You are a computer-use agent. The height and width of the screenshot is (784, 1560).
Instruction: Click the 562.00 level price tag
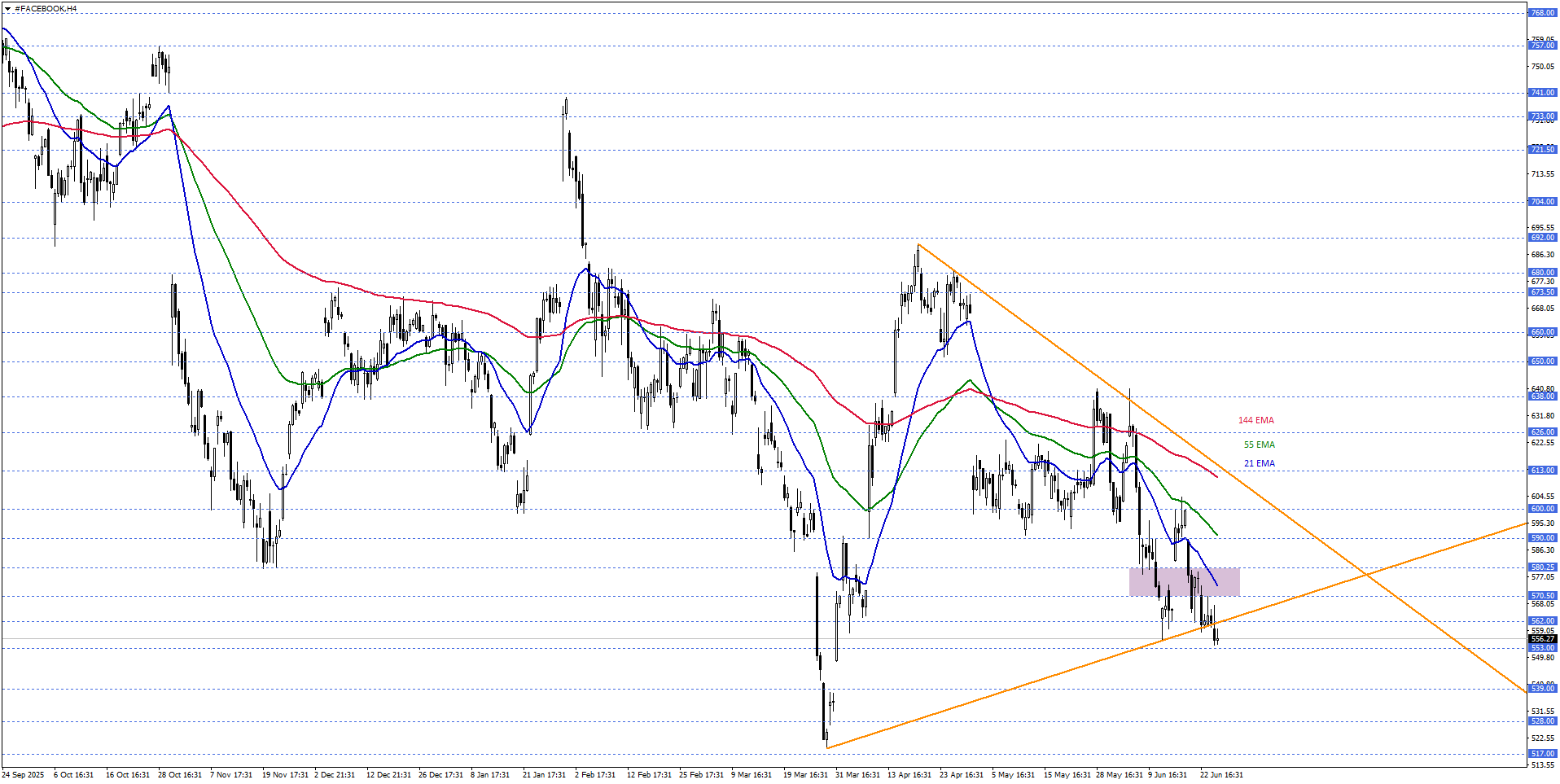tap(1543, 621)
